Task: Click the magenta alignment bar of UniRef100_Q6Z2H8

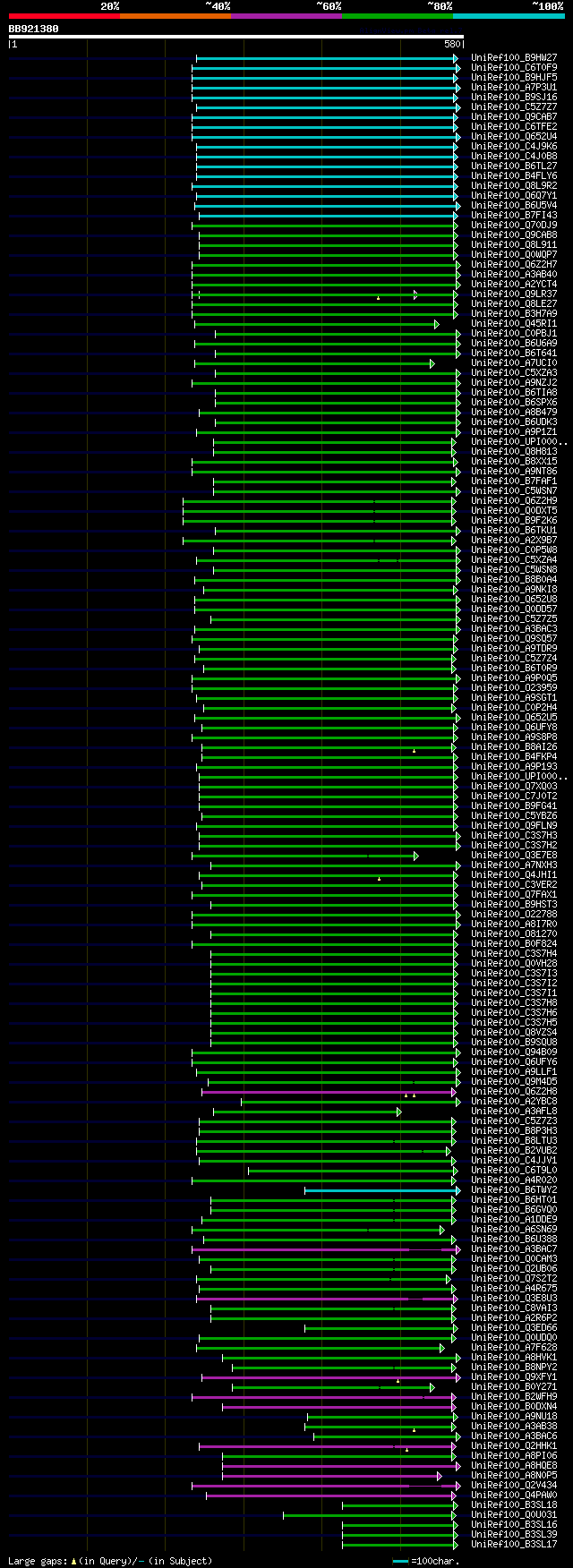Action: [328, 1092]
